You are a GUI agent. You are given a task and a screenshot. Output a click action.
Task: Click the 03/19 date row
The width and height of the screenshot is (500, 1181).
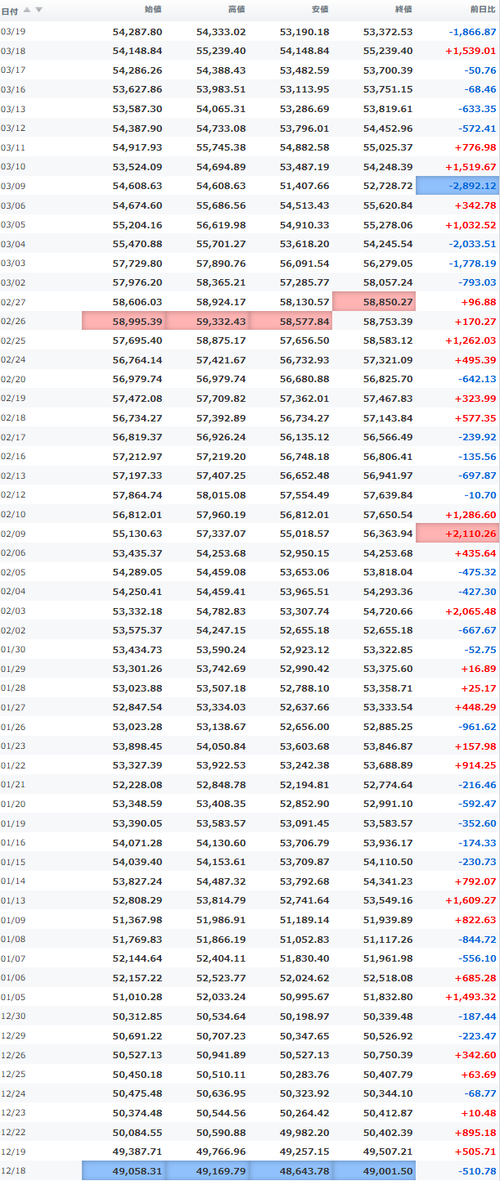pyautogui.click(x=250, y=32)
